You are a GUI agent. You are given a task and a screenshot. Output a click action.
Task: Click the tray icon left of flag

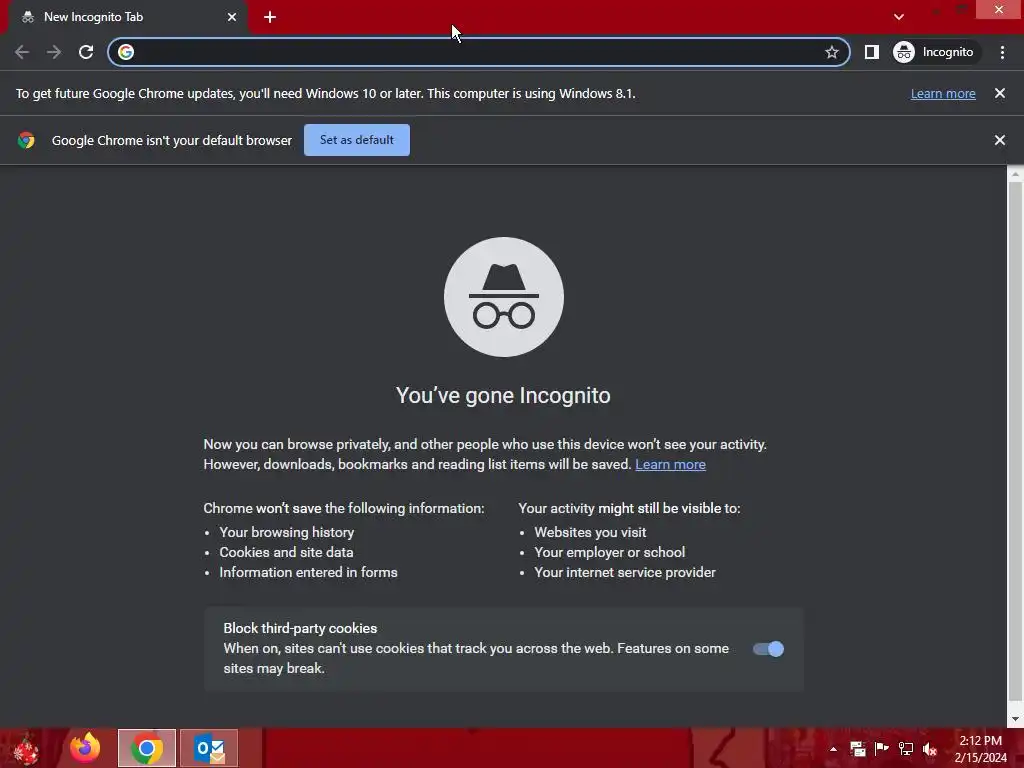(x=857, y=749)
